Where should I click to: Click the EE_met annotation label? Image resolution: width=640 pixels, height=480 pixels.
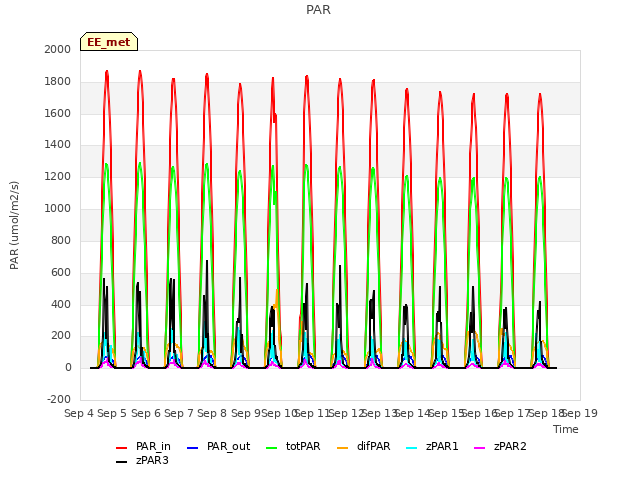click(x=109, y=42)
